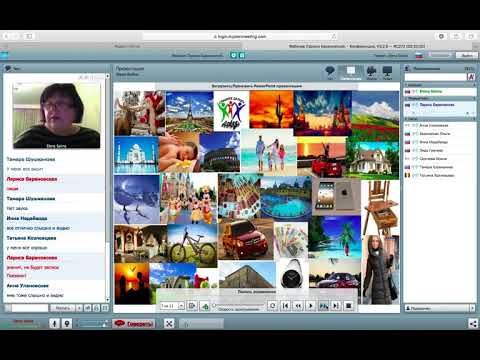Select the presentation tab icon above slides
The height and width of the screenshot is (360, 480).
[351, 72]
